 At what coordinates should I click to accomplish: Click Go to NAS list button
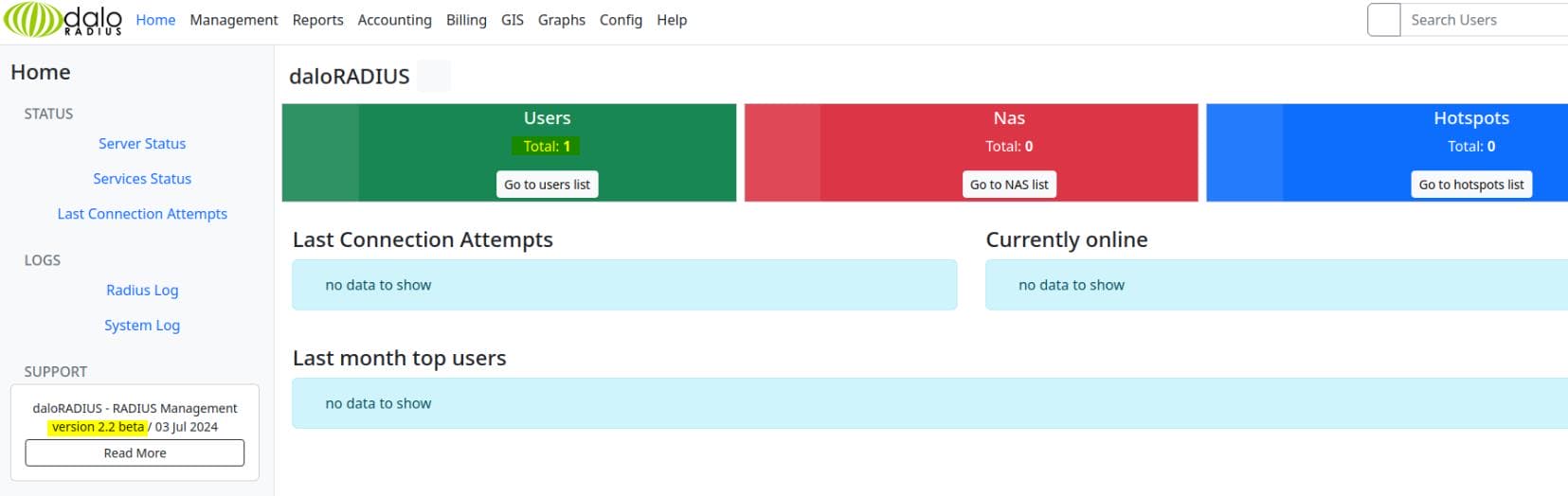(1009, 185)
